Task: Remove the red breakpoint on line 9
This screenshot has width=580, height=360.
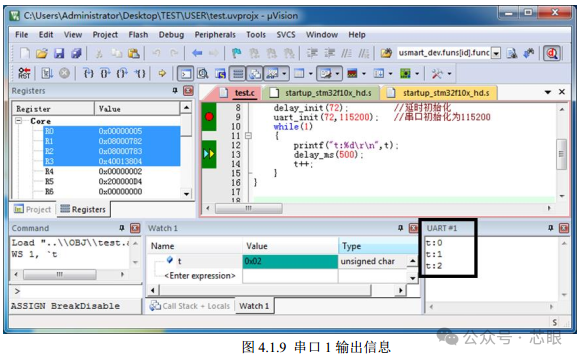Action: point(209,117)
